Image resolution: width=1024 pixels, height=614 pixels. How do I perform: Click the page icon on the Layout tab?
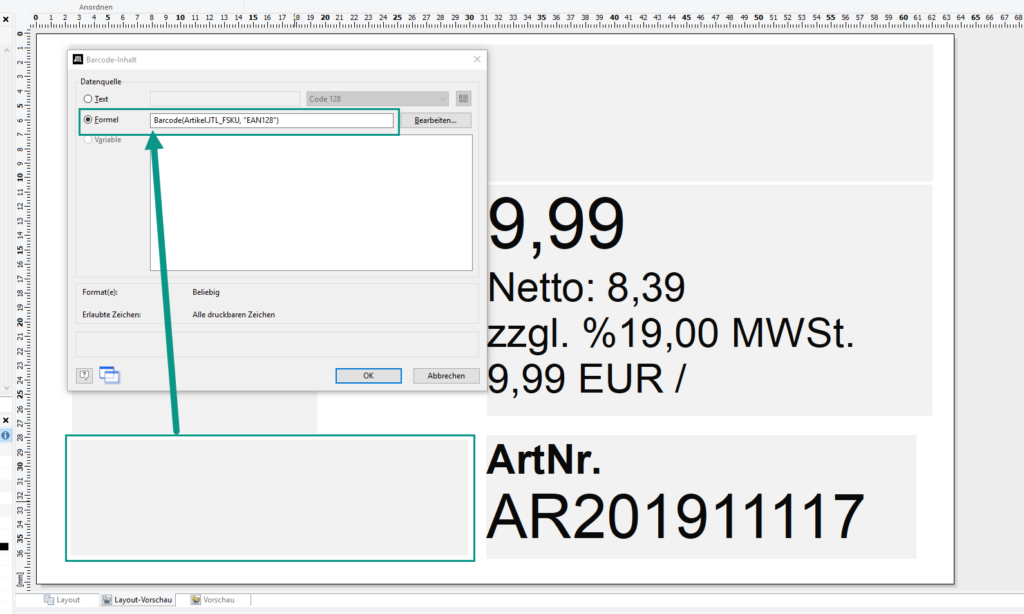pos(49,599)
